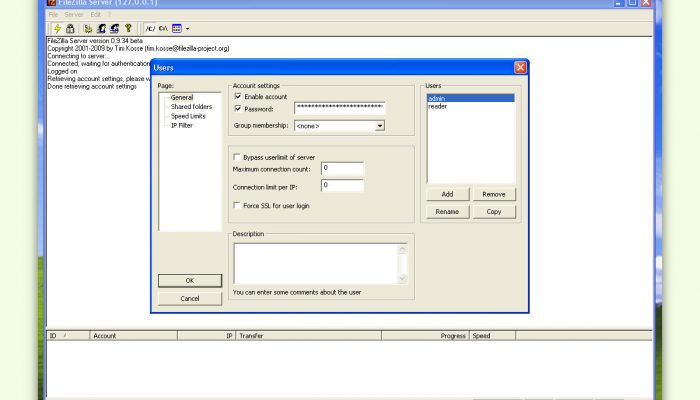Click the Rename user button
Viewport: 700px width, 400px height.
click(x=447, y=212)
